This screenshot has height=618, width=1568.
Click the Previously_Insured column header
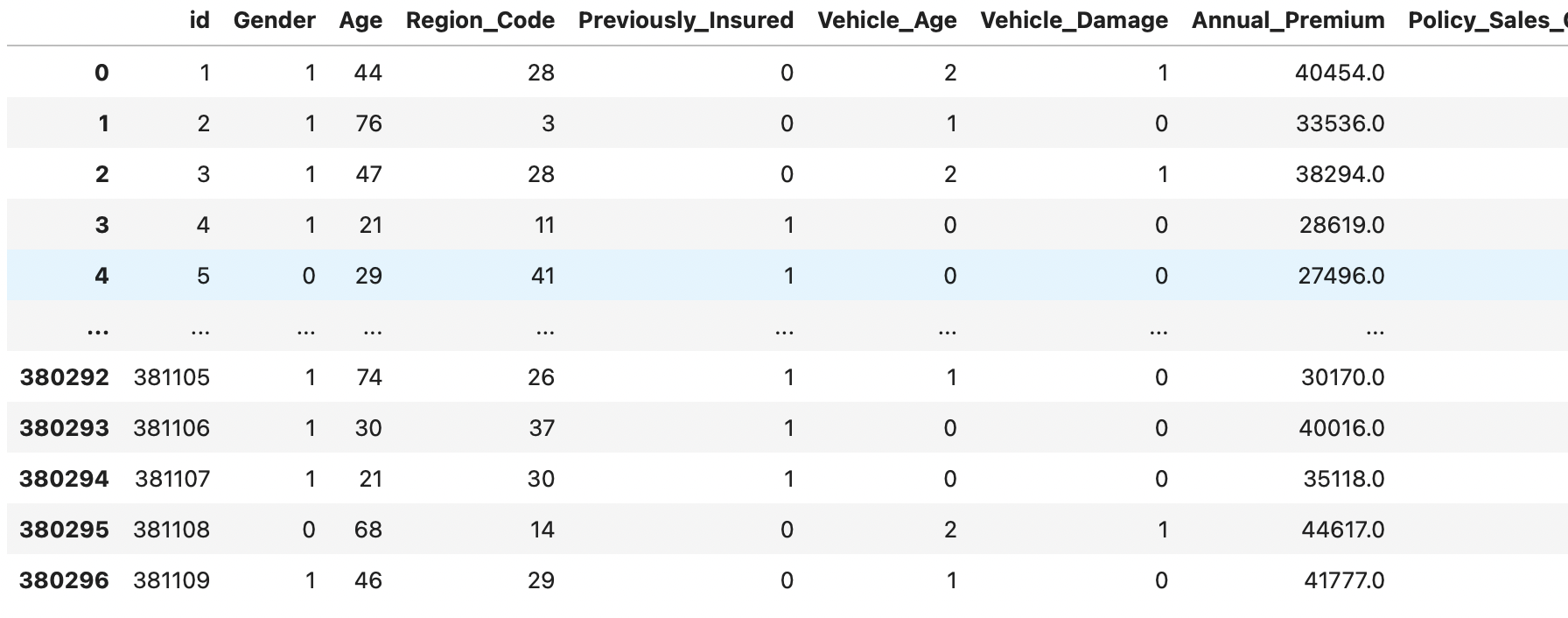(x=686, y=21)
